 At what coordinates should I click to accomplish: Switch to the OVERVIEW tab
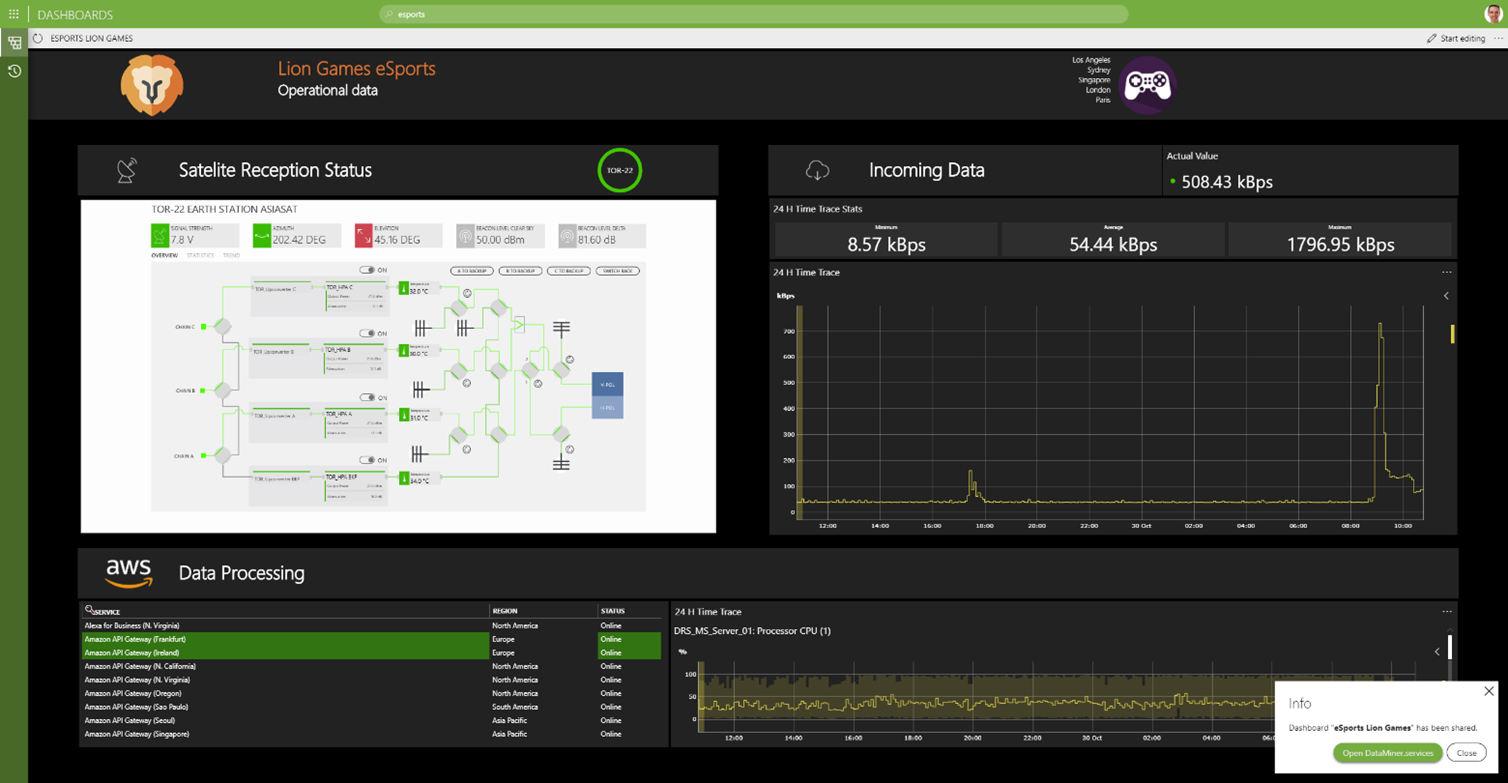point(164,256)
